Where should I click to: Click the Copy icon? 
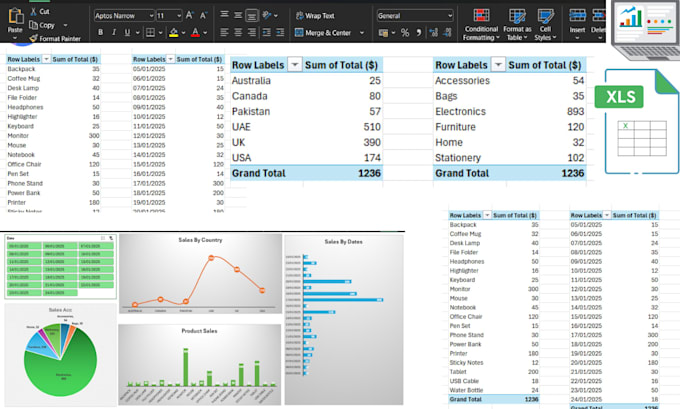click(33, 25)
